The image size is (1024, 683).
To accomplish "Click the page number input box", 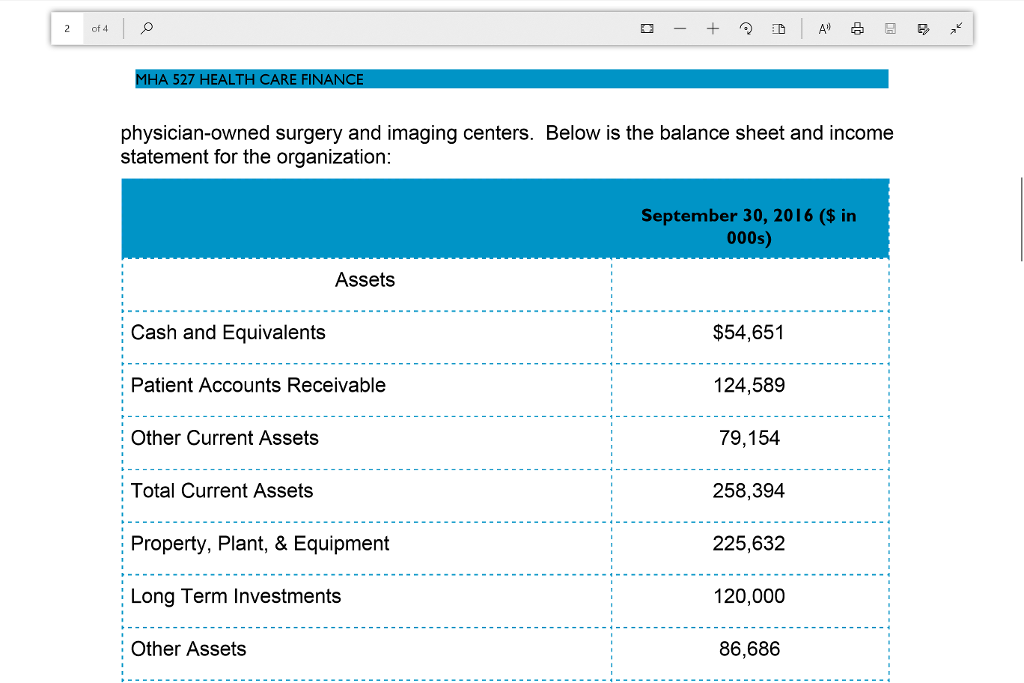I will (66, 28).
